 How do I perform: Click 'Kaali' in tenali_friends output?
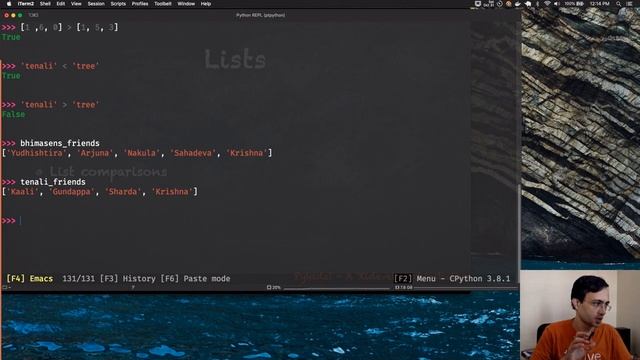(x=23, y=192)
